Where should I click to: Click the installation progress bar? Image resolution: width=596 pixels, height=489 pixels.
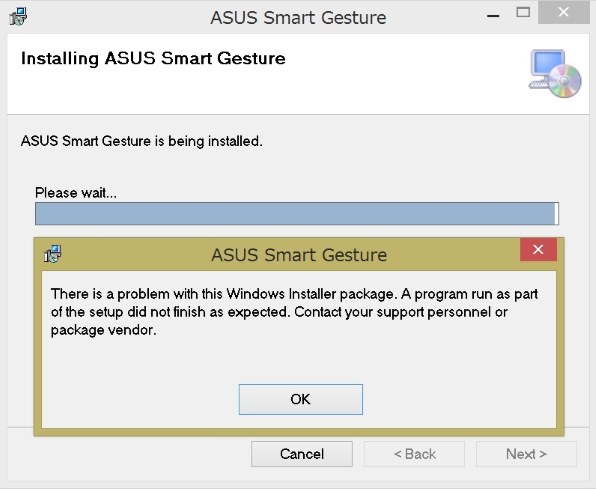click(x=297, y=214)
